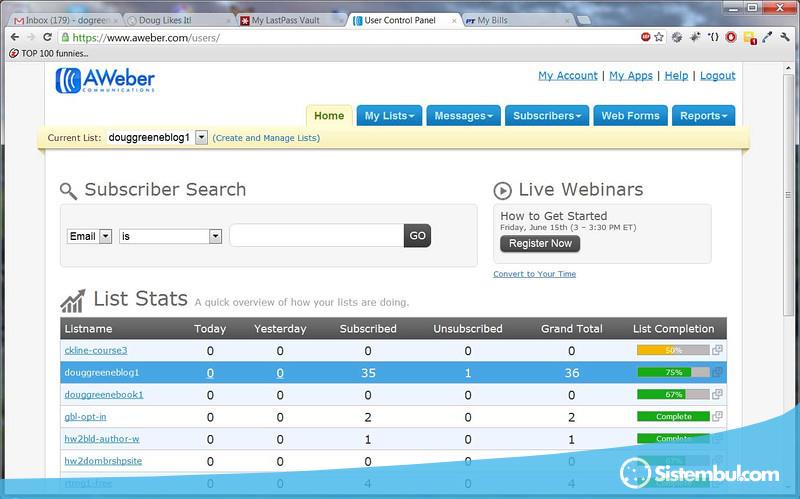Click the GO search button
The height and width of the screenshot is (499, 800).
(417, 236)
